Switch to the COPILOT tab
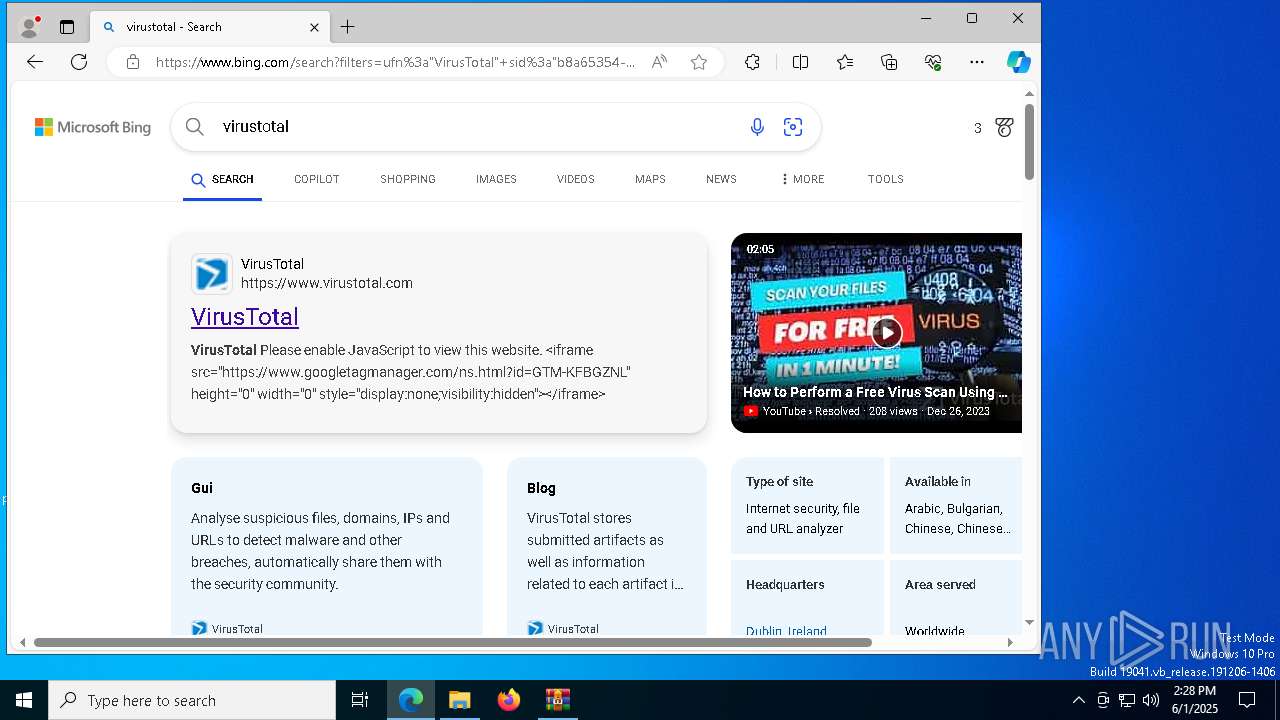 coord(317,180)
